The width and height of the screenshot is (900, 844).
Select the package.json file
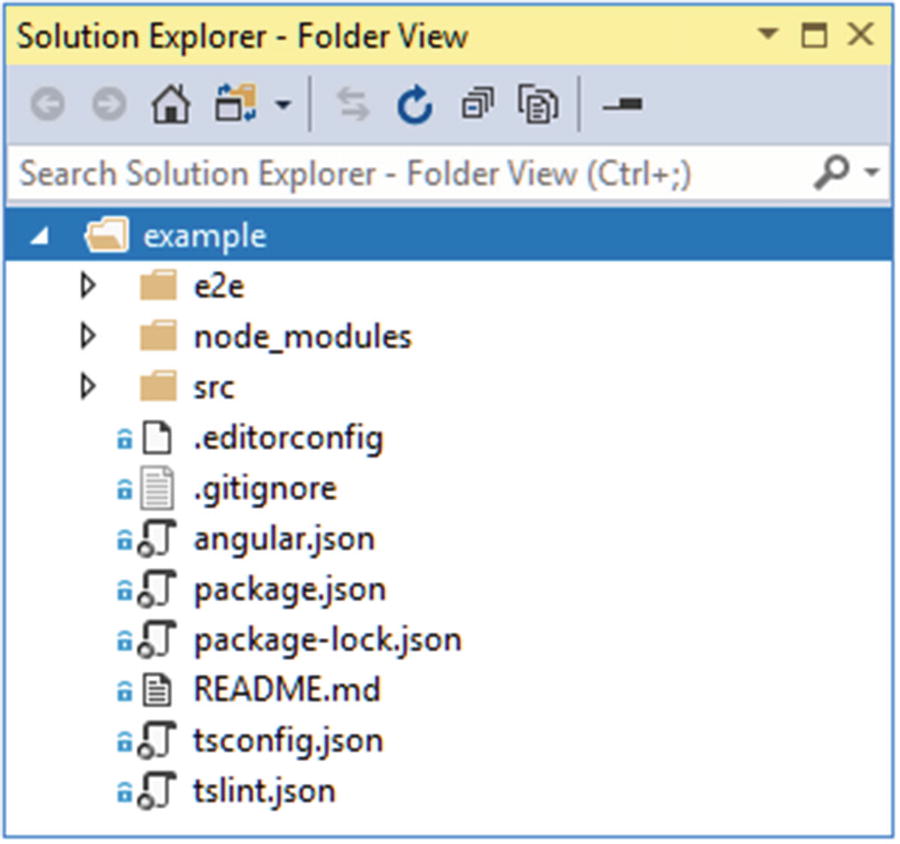(289, 589)
